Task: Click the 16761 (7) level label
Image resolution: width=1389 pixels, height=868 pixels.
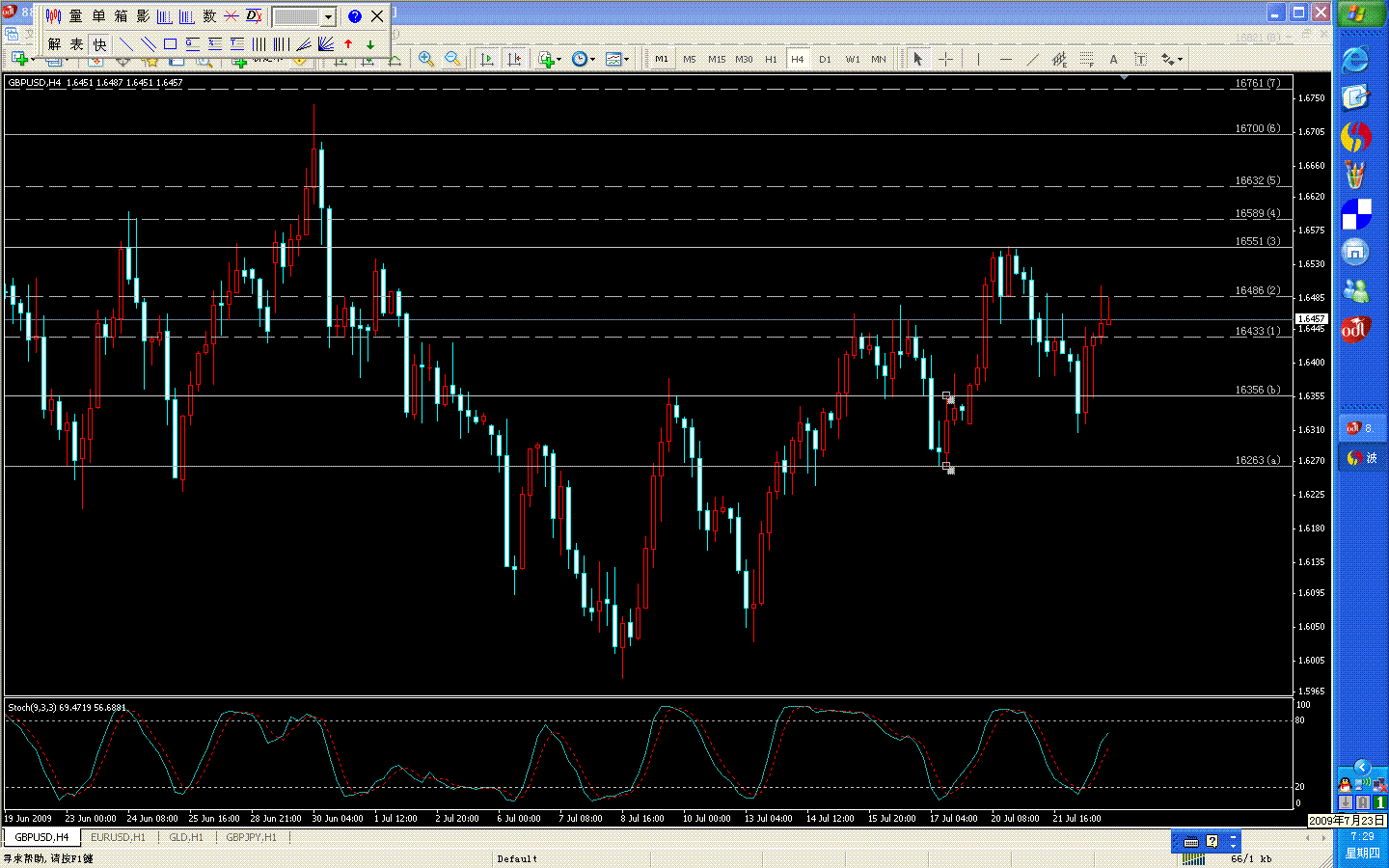Action: click(1258, 83)
